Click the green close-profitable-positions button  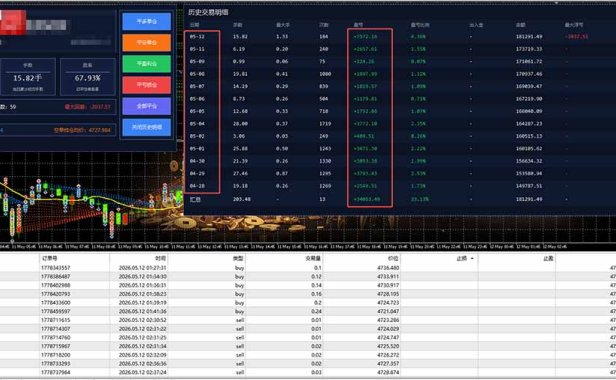(147, 64)
